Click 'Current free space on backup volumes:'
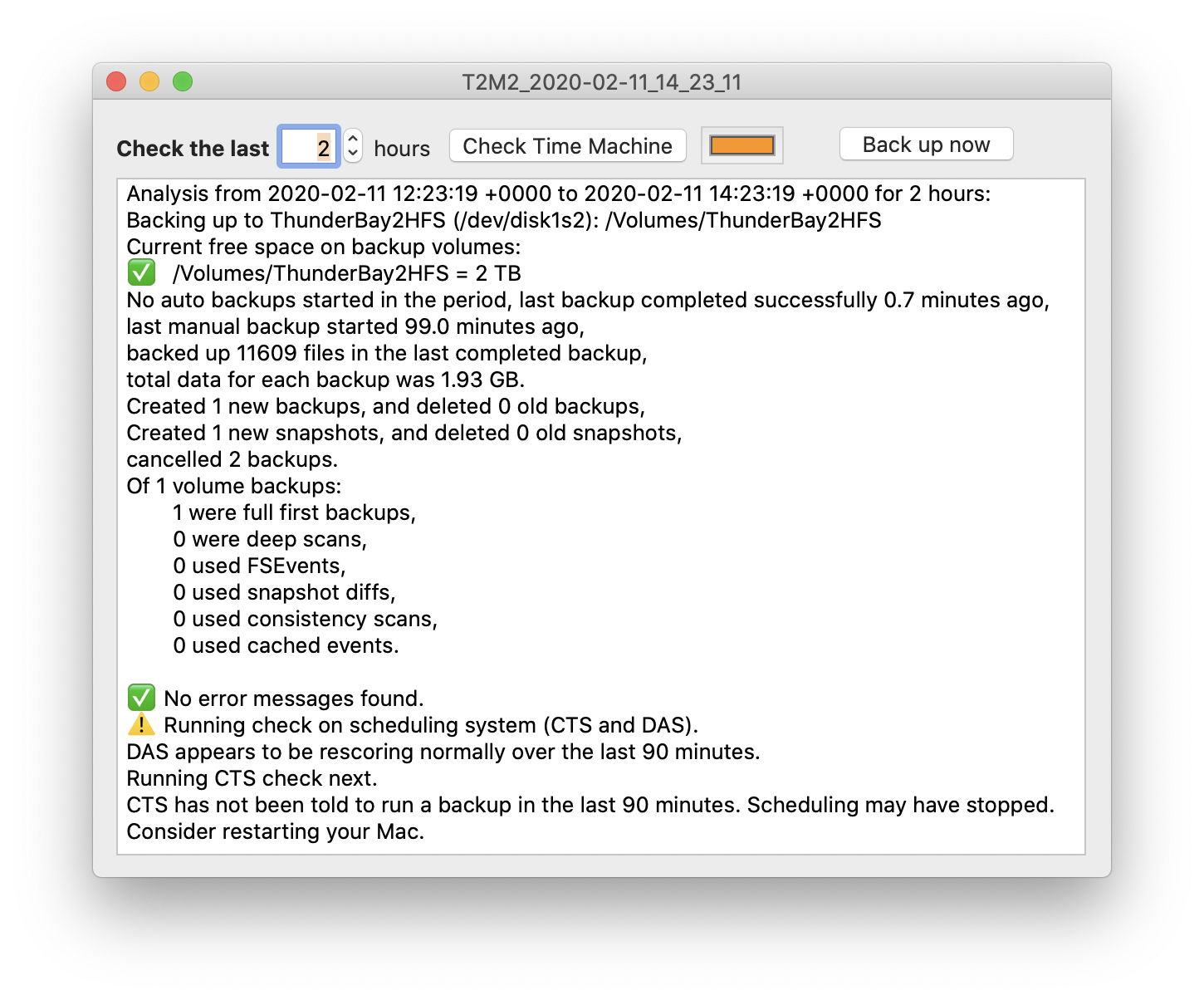This screenshot has height=1000, width=1204. tap(324, 247)
